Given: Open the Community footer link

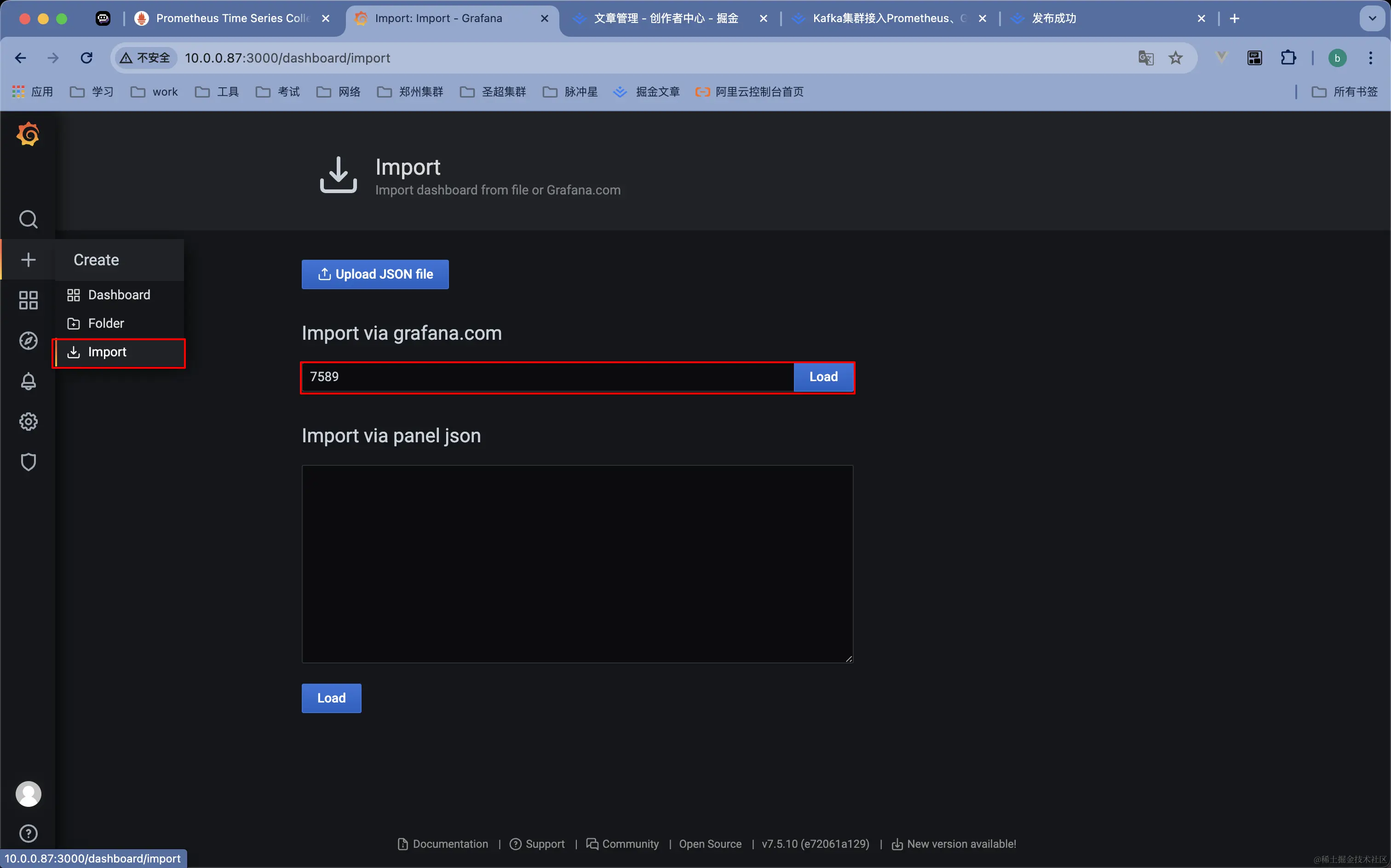Looking at the screenshot, I should pyautogui.click(x=622, y=843).
